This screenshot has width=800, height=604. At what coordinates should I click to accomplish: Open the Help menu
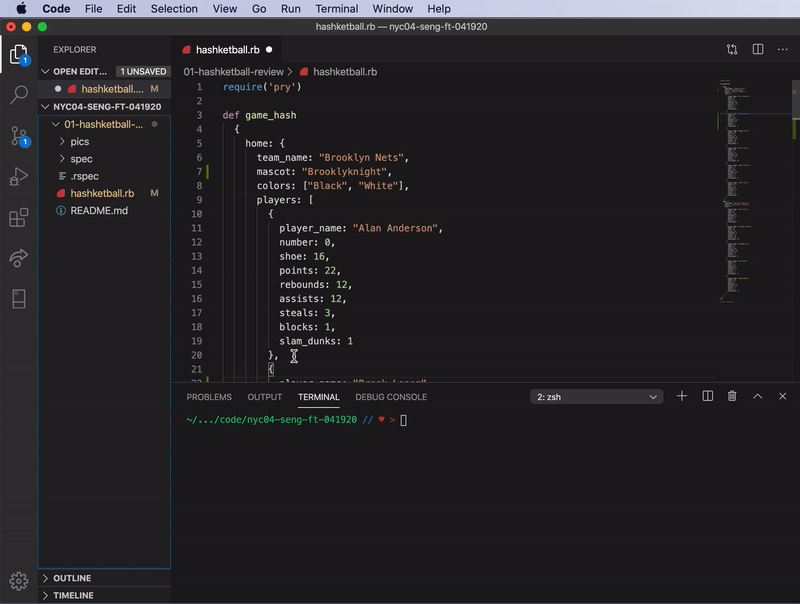click(439, 9)
